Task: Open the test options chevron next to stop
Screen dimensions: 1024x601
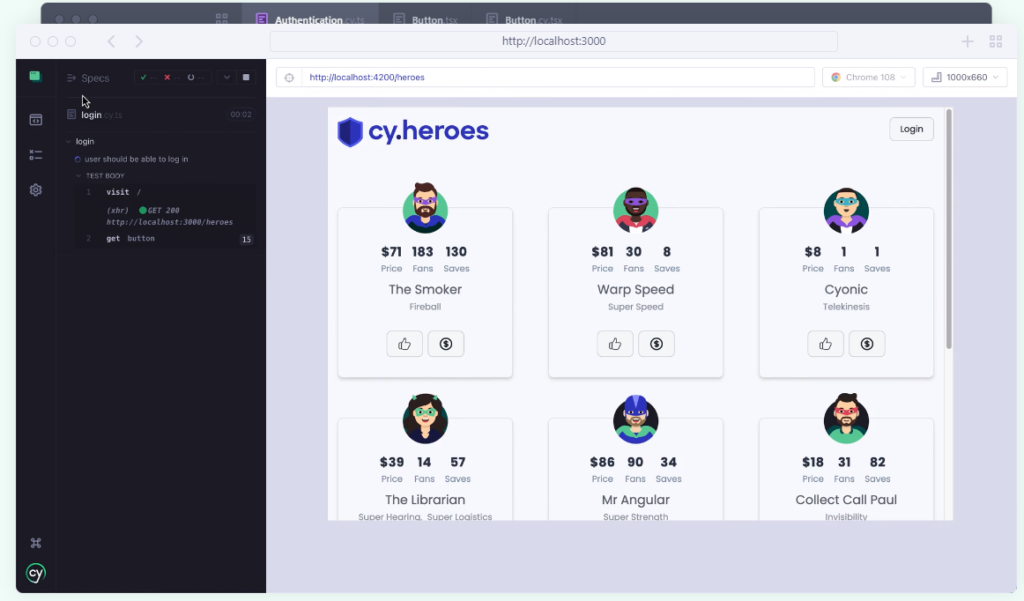Action: coord(227,77)
